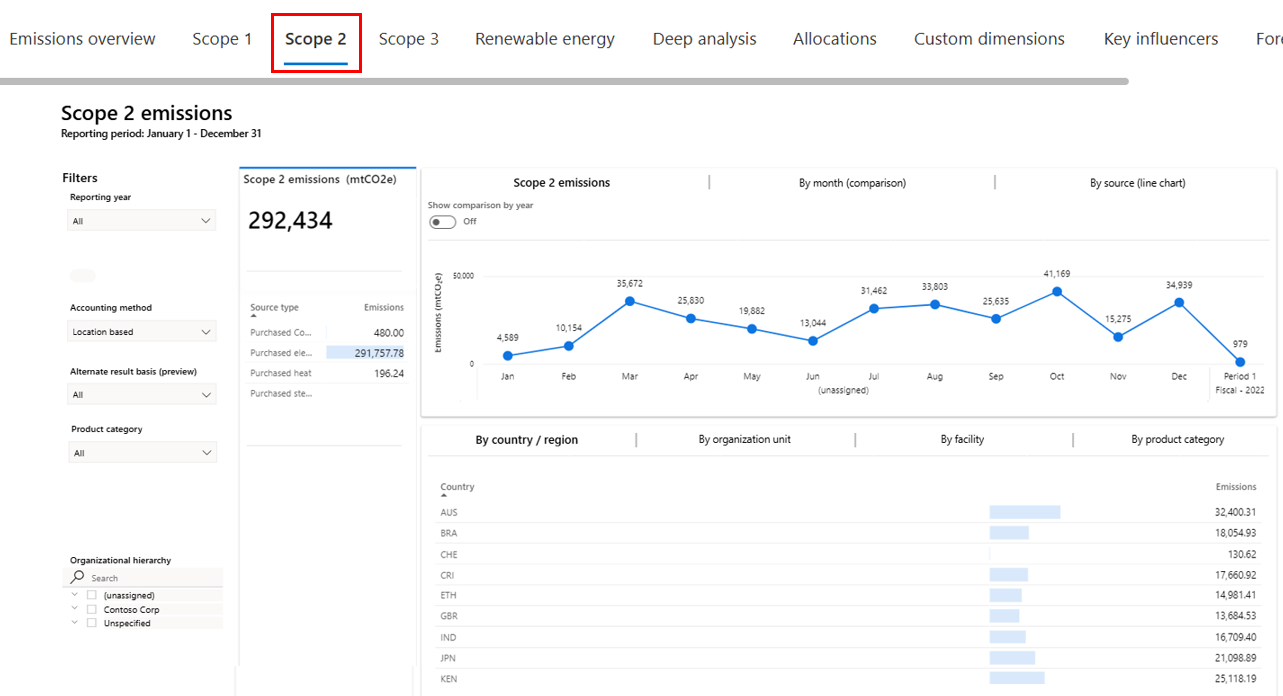Click the sort arrow under Country header
This screenshot has height=696, width=1283.
444,496
